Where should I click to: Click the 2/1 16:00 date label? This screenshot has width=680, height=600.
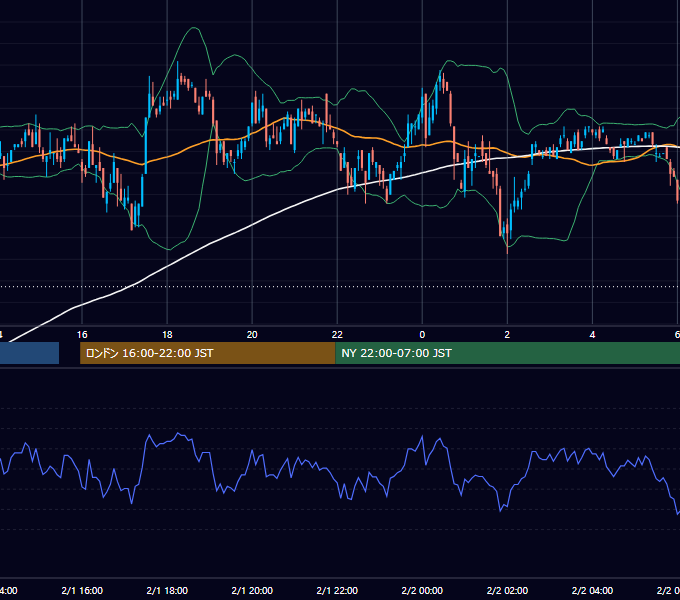(x=82, y=590)
